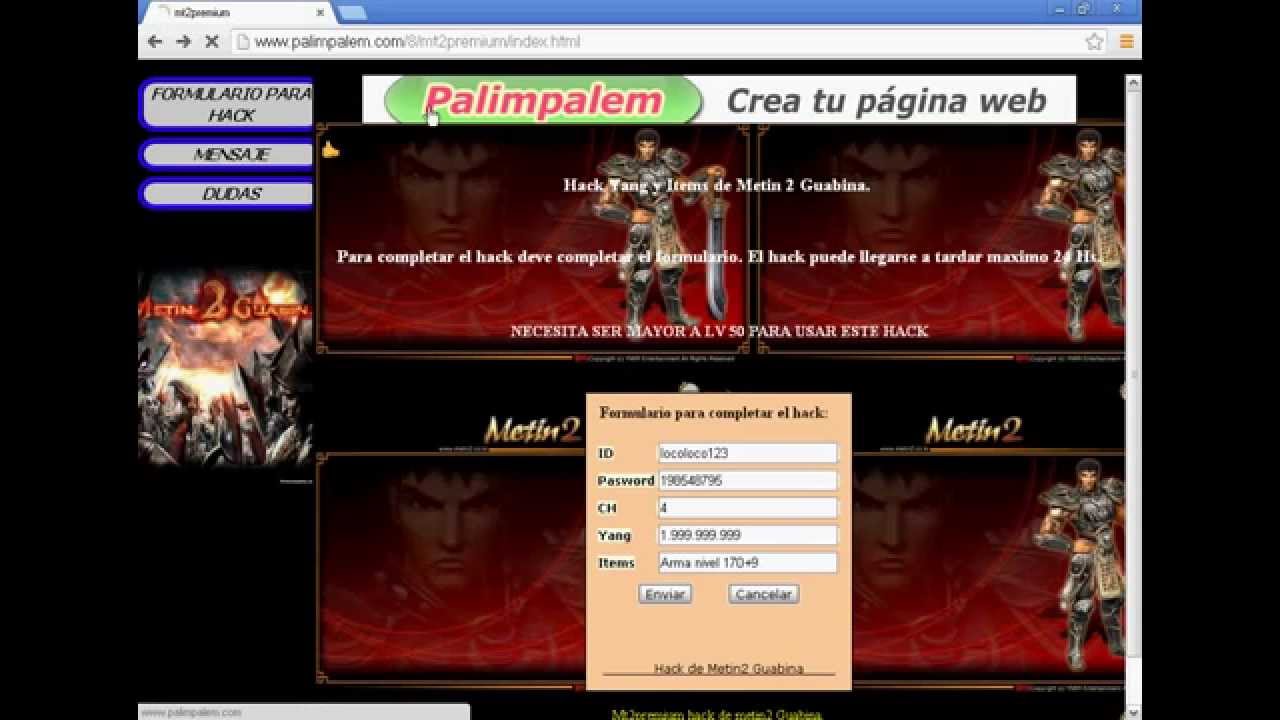
Task: Click the ID input field
Action: click(x=747, y=453)
